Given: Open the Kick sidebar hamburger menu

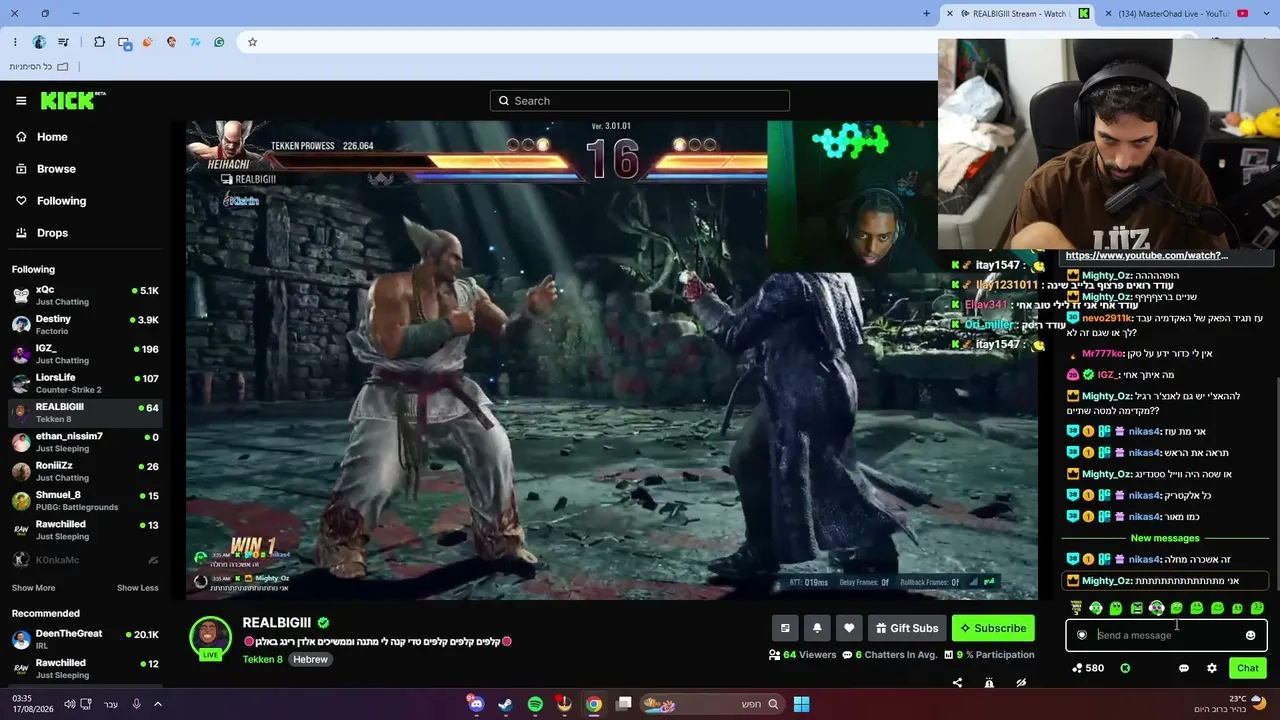Looking at the screenshot, I should point(21,101).
